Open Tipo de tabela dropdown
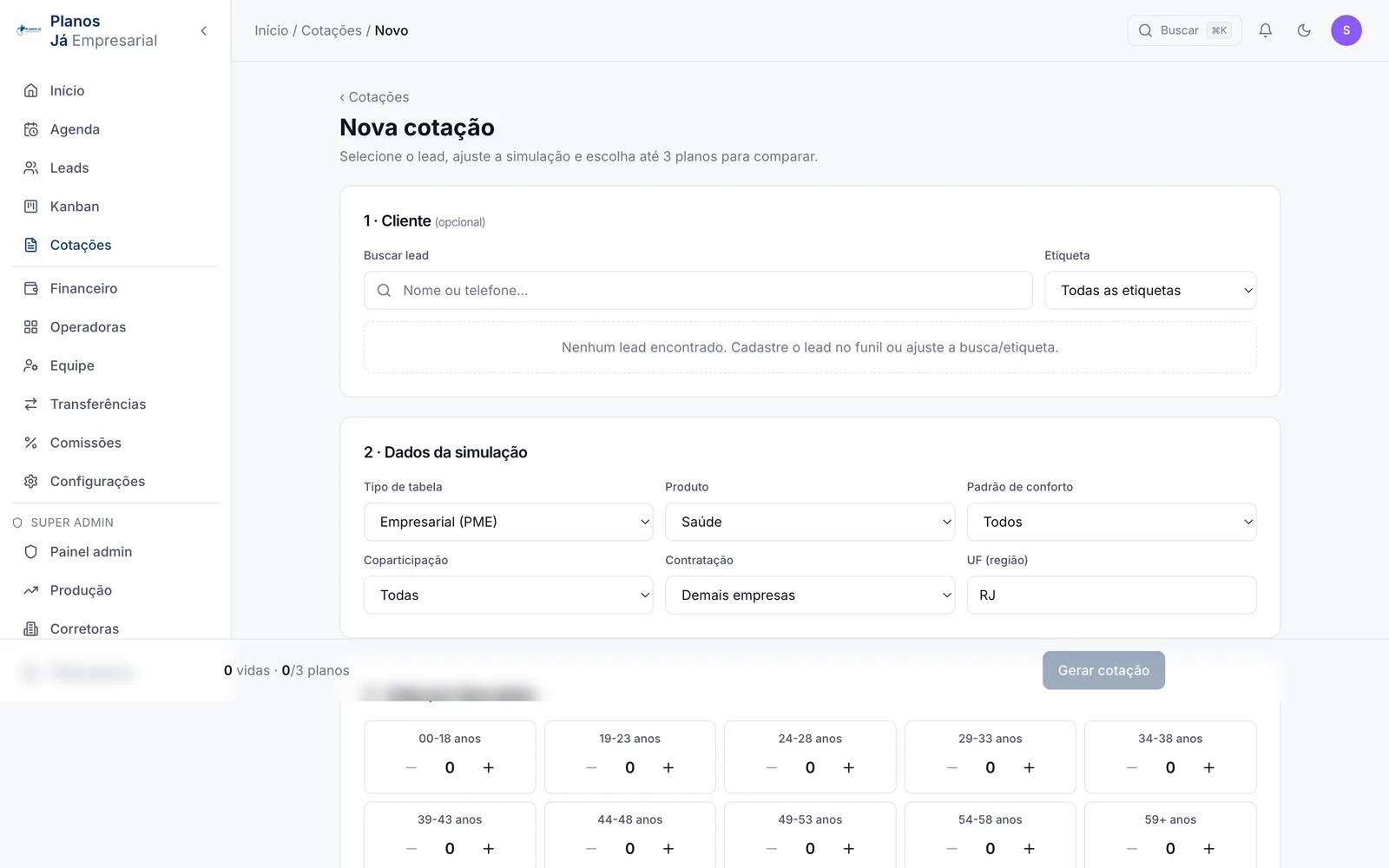The width and height of the screenshot is (1389, 868). tap(508, 522)
